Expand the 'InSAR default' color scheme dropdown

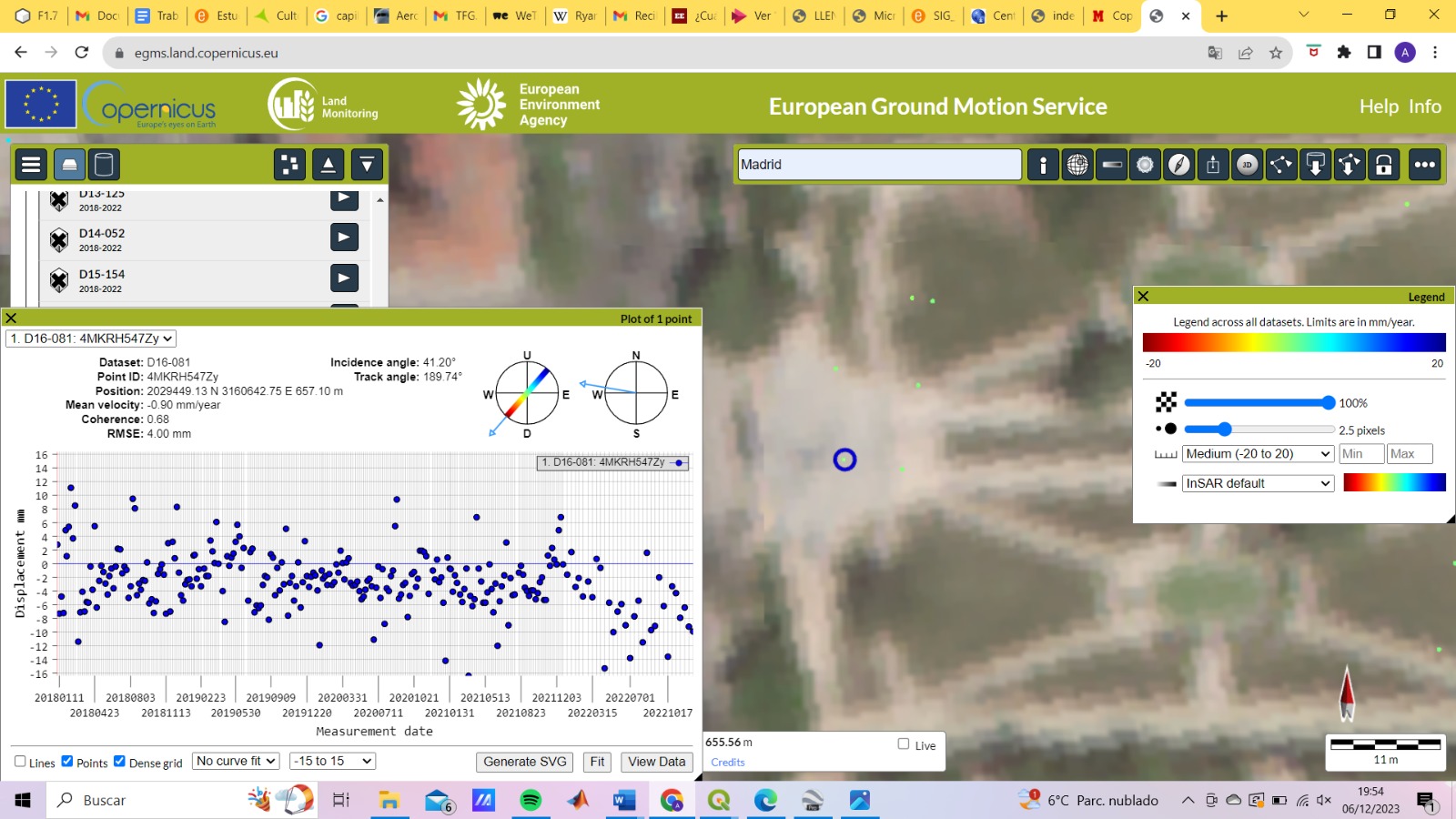tap(1258, 483)
